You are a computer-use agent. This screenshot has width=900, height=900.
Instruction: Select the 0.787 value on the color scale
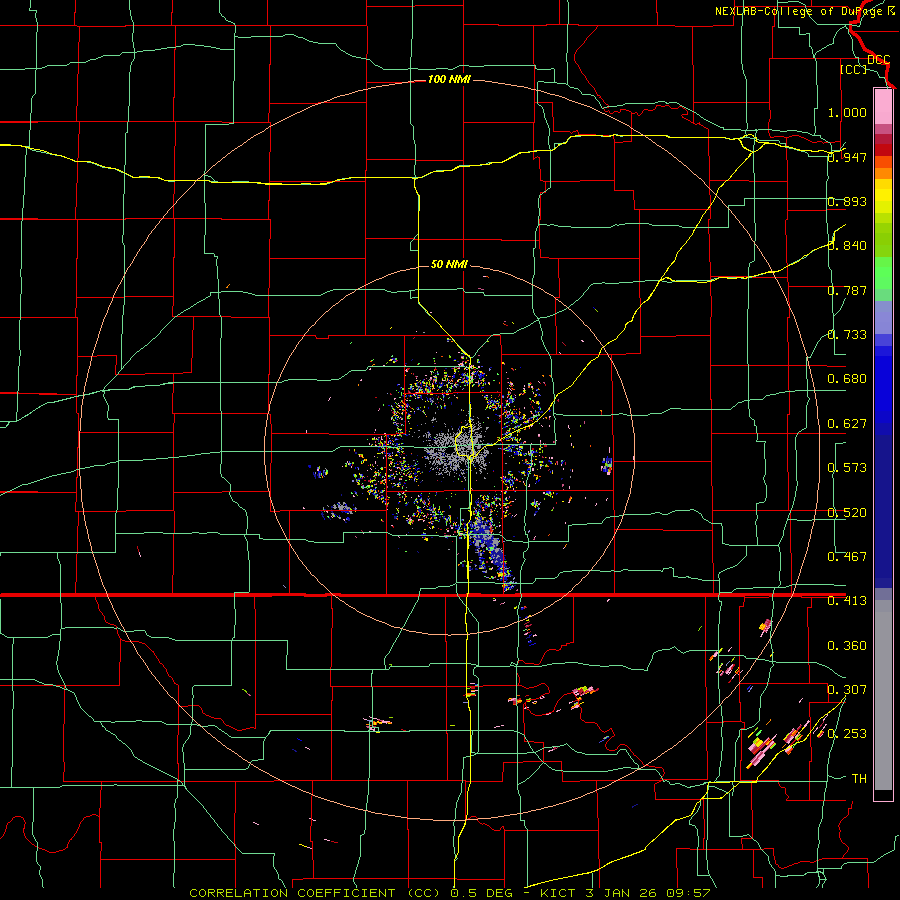(x=847, y=290)
